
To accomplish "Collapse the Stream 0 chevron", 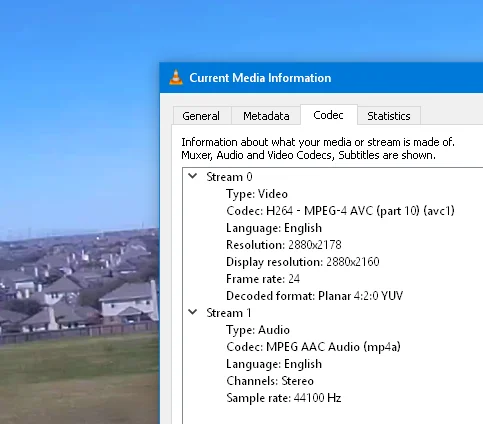I will click(x=193, y=176).
